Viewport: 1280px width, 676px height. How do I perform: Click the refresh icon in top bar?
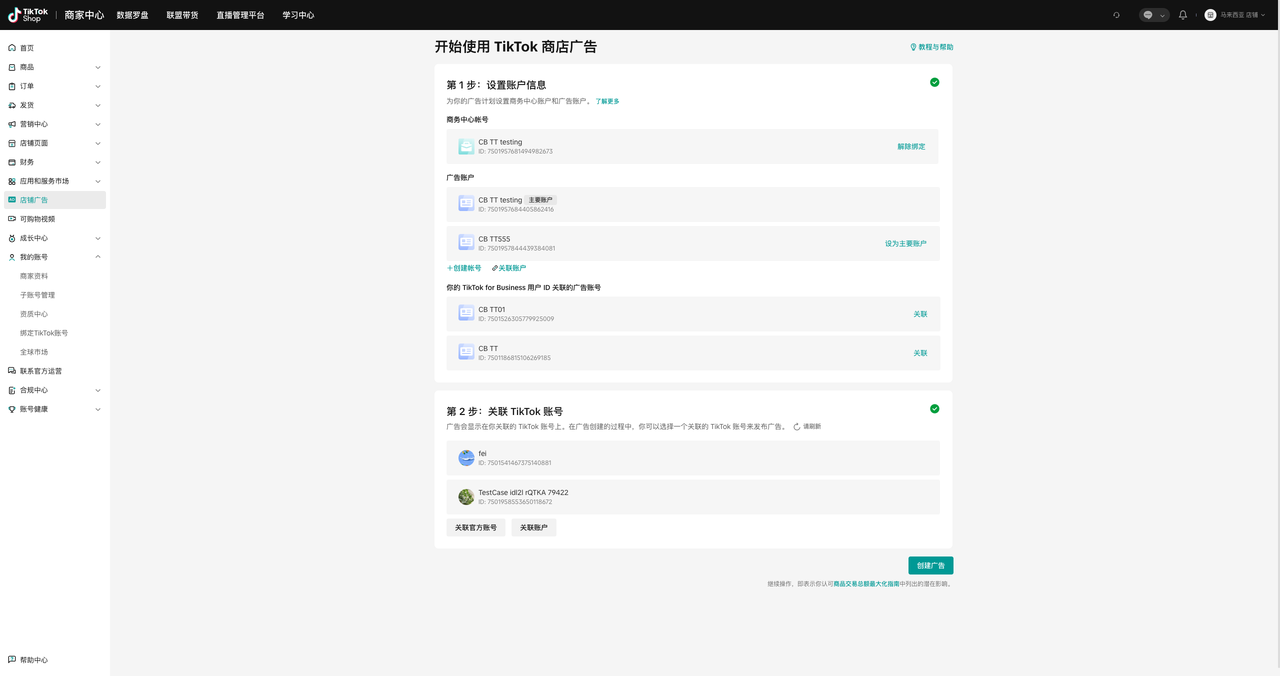[1116, 15]
